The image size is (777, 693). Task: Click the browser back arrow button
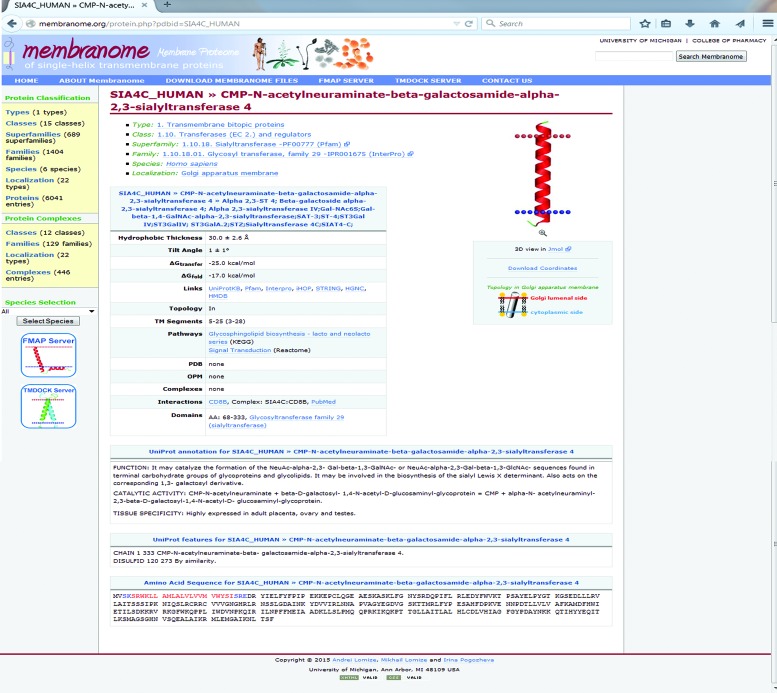tap(12, 23)
